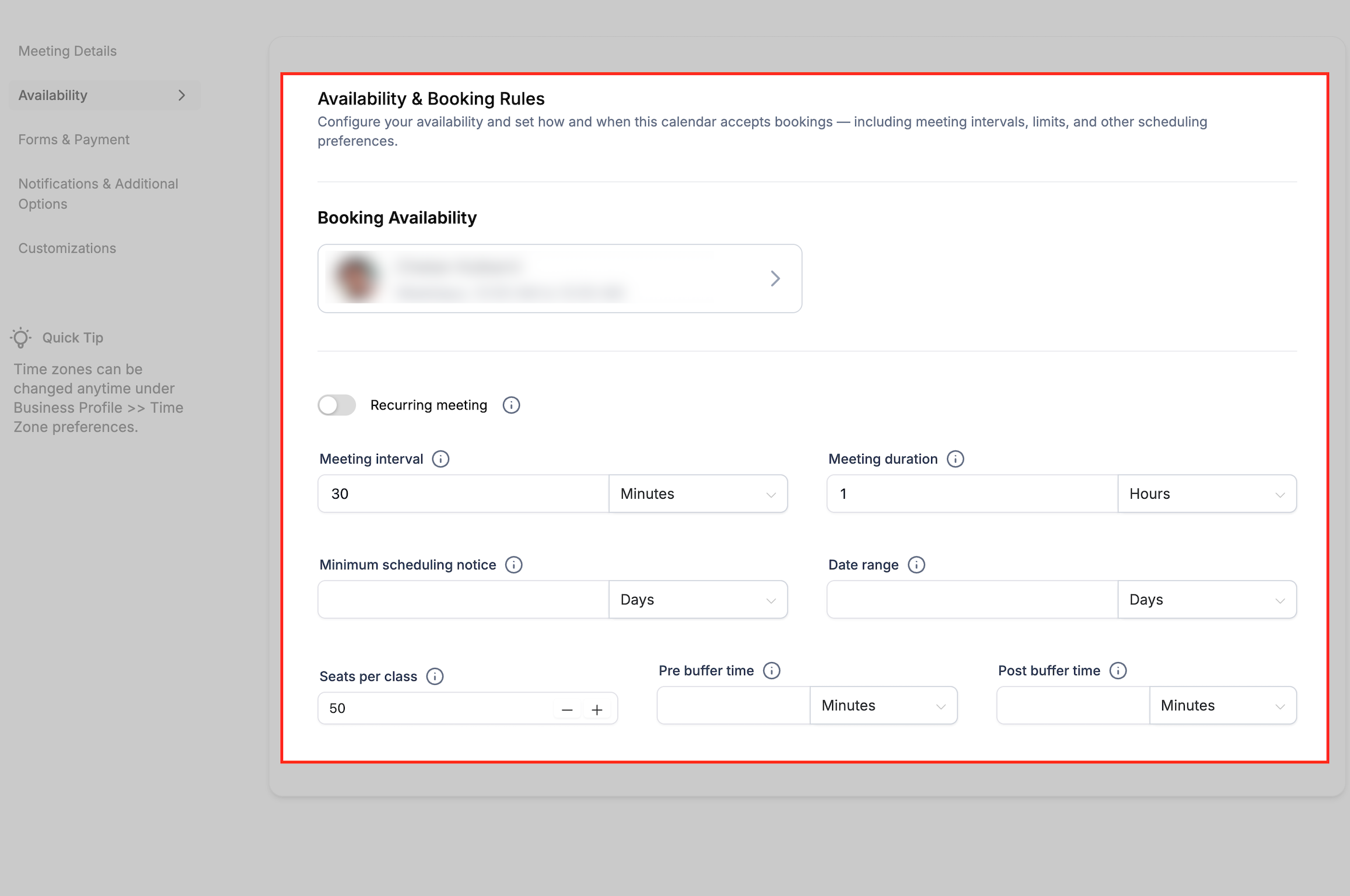This screenshot has height=896, width=1350.
Task: Enable the Recurring meeting toggle
Action: pyautogui.click(x=337, y=405)
